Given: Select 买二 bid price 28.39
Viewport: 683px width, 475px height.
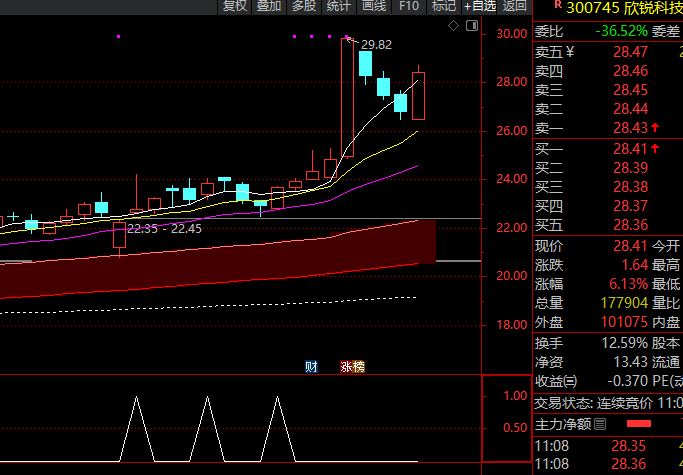Looking at the screenshot, I should [x=630, y=168].
